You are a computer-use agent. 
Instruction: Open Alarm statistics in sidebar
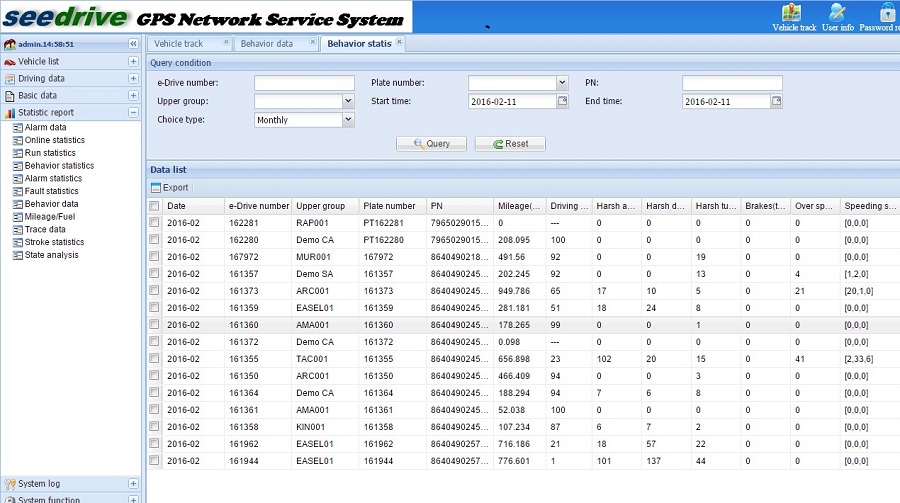tap(53, 179)
